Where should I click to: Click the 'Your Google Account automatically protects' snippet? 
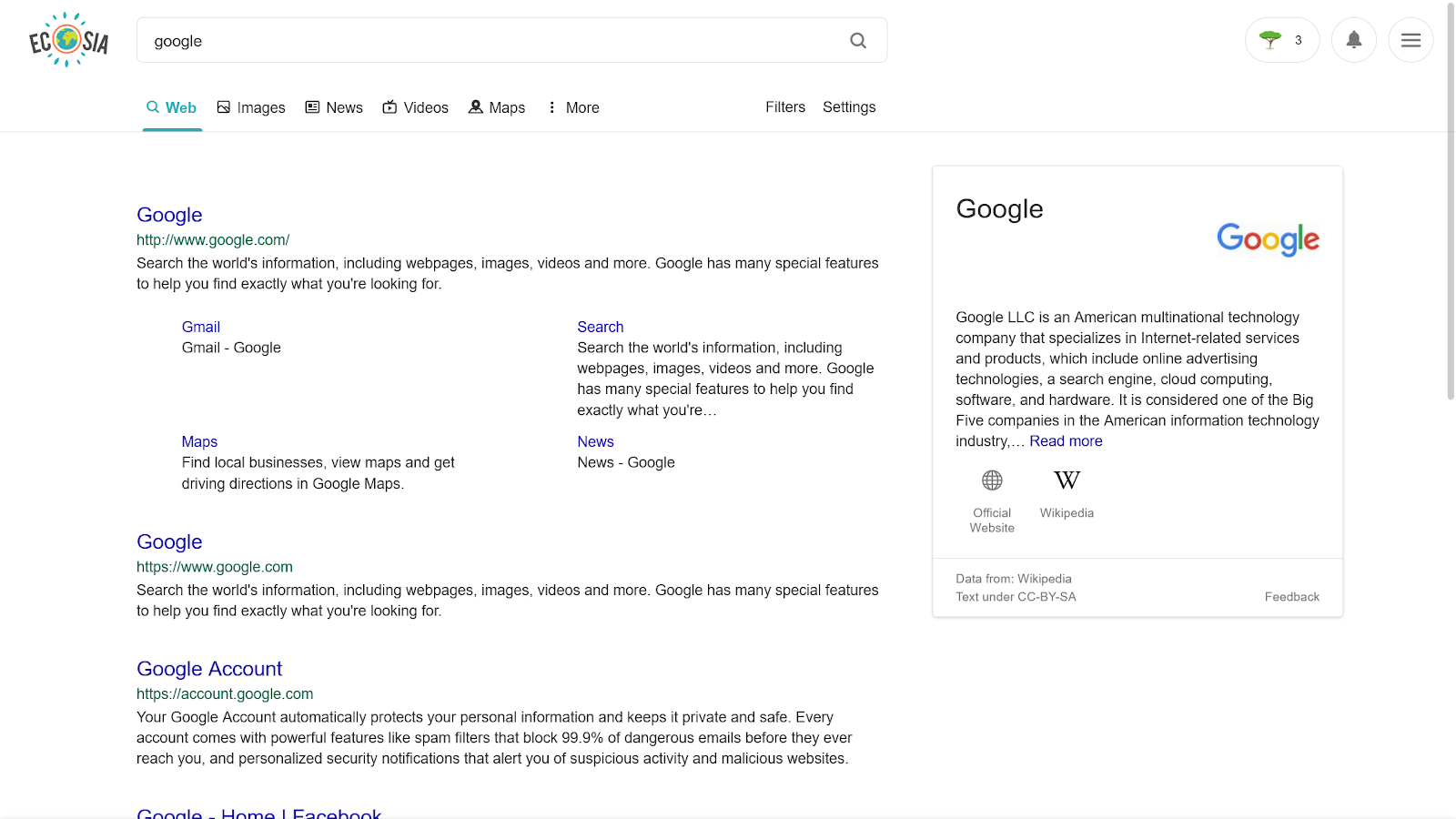tap(494, 738)
